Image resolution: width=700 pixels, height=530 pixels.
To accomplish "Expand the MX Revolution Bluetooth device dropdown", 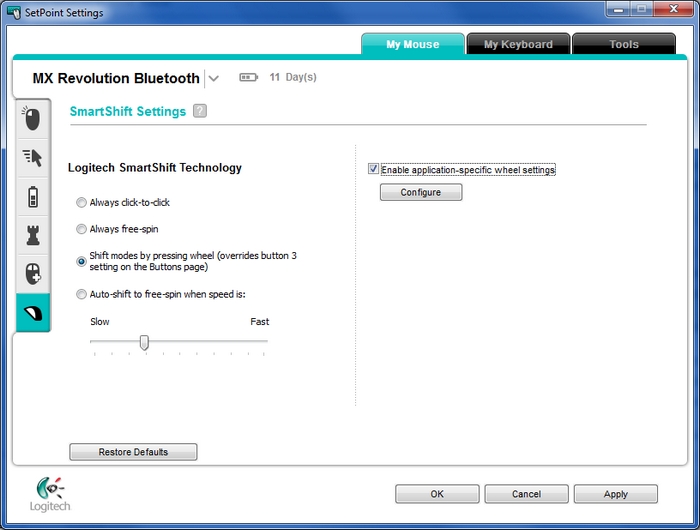I will 214,78.
